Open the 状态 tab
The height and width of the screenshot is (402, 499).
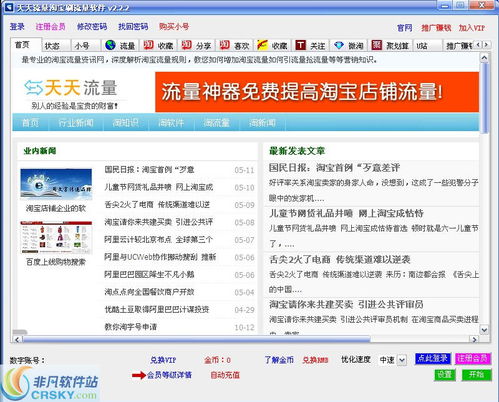pyautogui.click(x=56, y=46)
